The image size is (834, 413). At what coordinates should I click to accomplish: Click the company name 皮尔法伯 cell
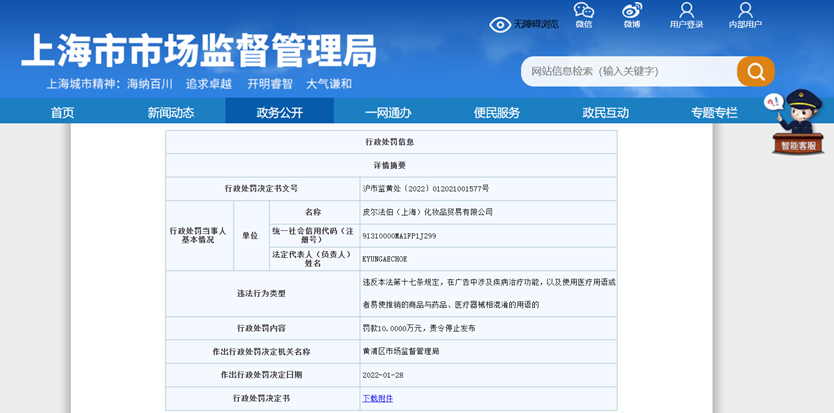pos(427,212)
